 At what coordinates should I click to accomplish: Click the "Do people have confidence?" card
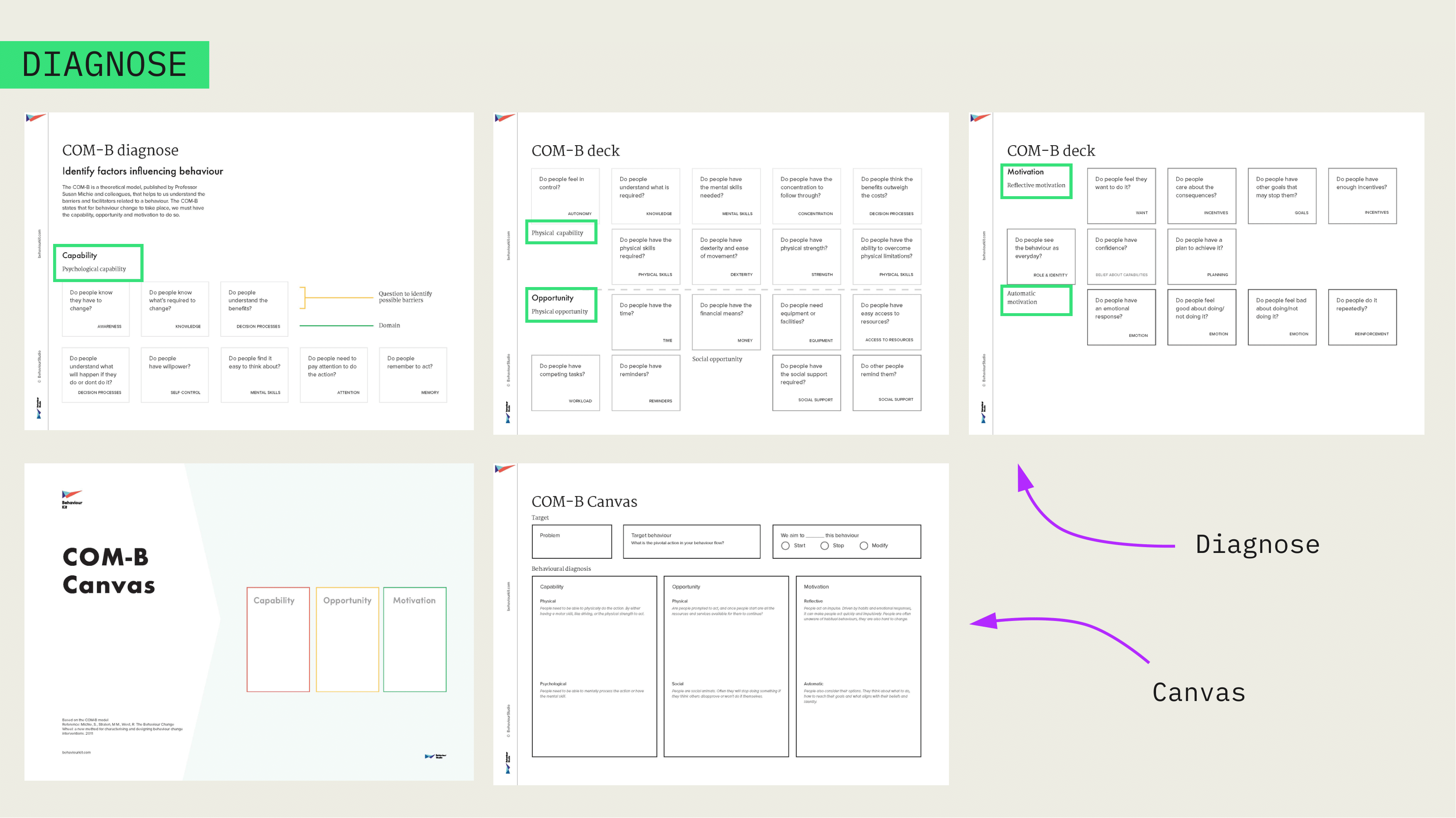[x=1122, y=256]
